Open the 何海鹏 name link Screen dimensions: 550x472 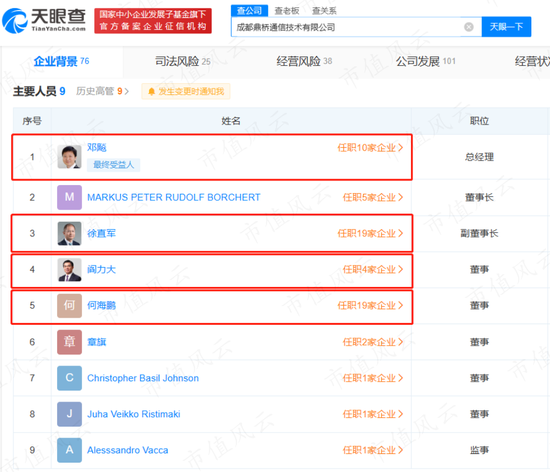point(101,305)
